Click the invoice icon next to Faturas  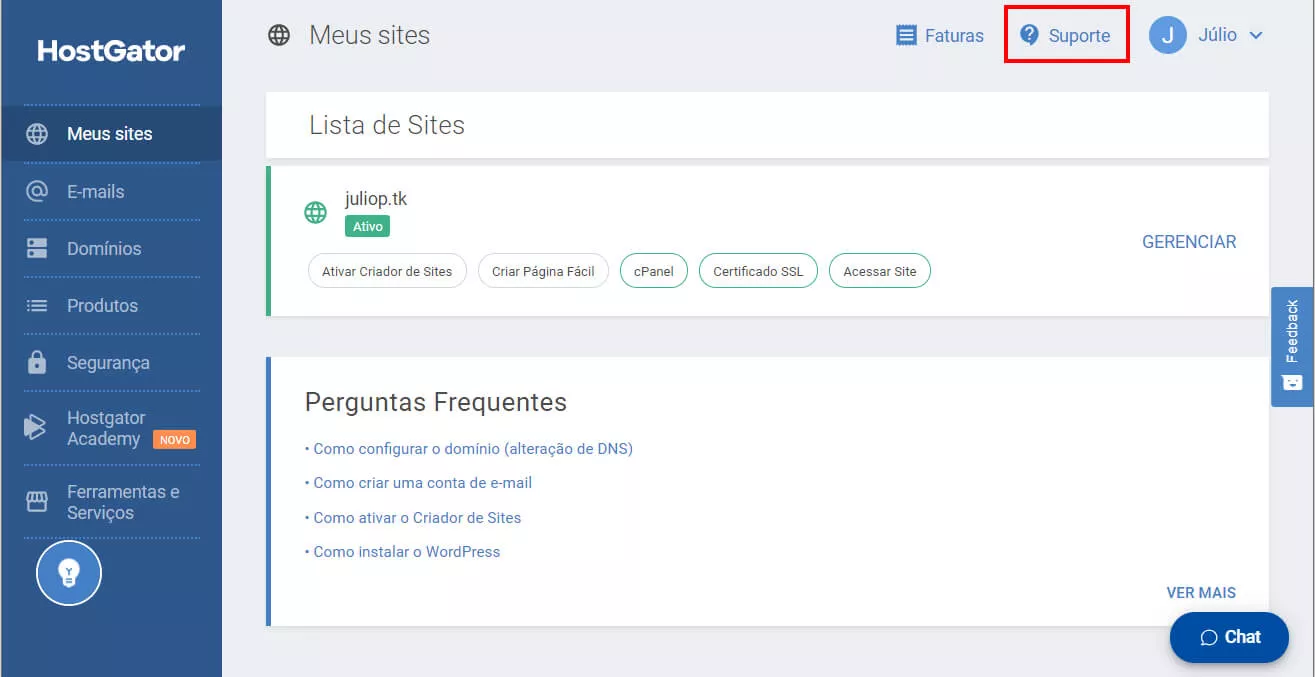pos(906,35)
